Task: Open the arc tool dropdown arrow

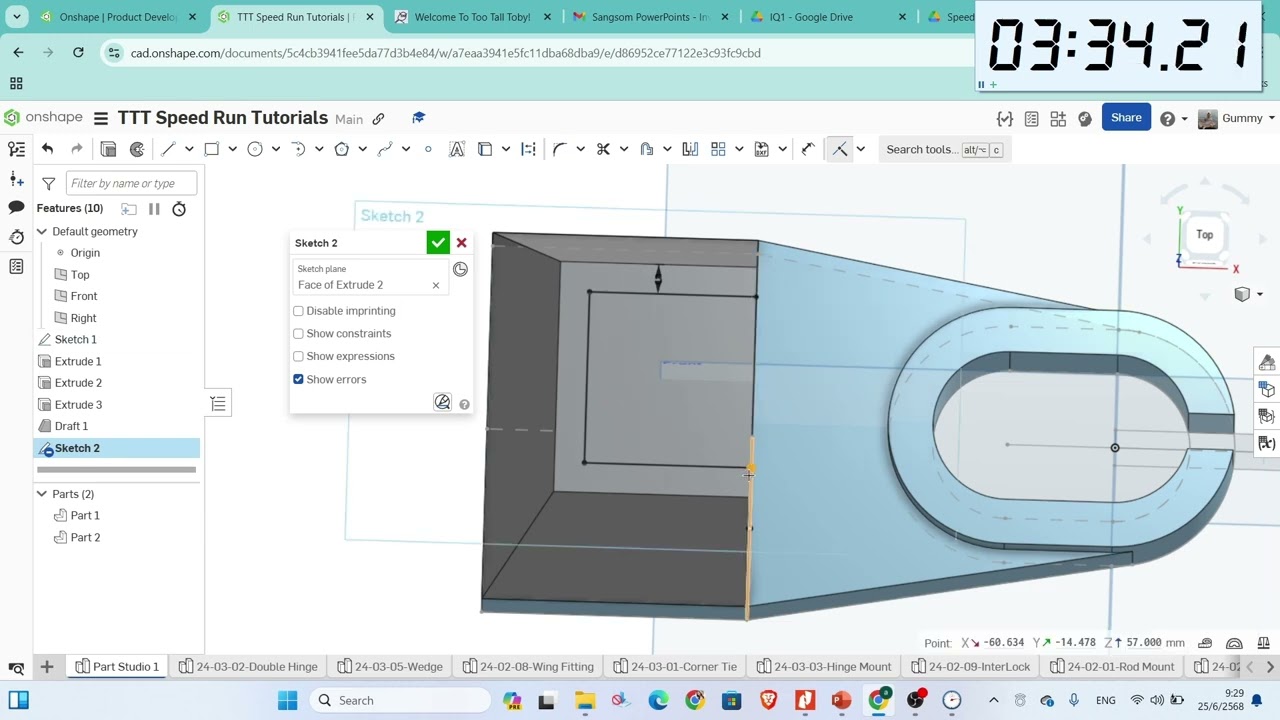Action: click(x=319, y=149)
